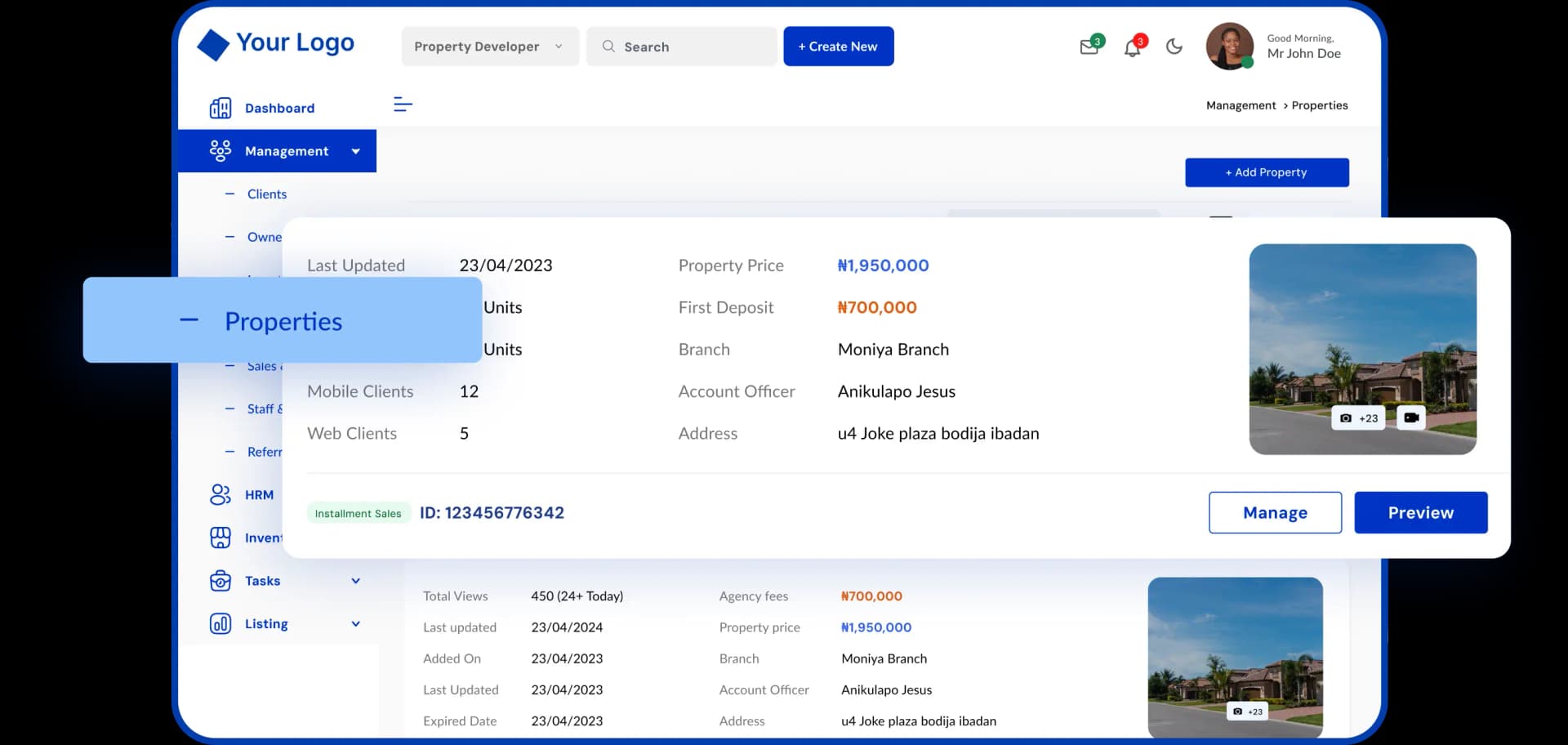The width and height of the screenshot is (1568, 745).
Task: Select the Tasks clipboard icon
Action: coord(219,581)
